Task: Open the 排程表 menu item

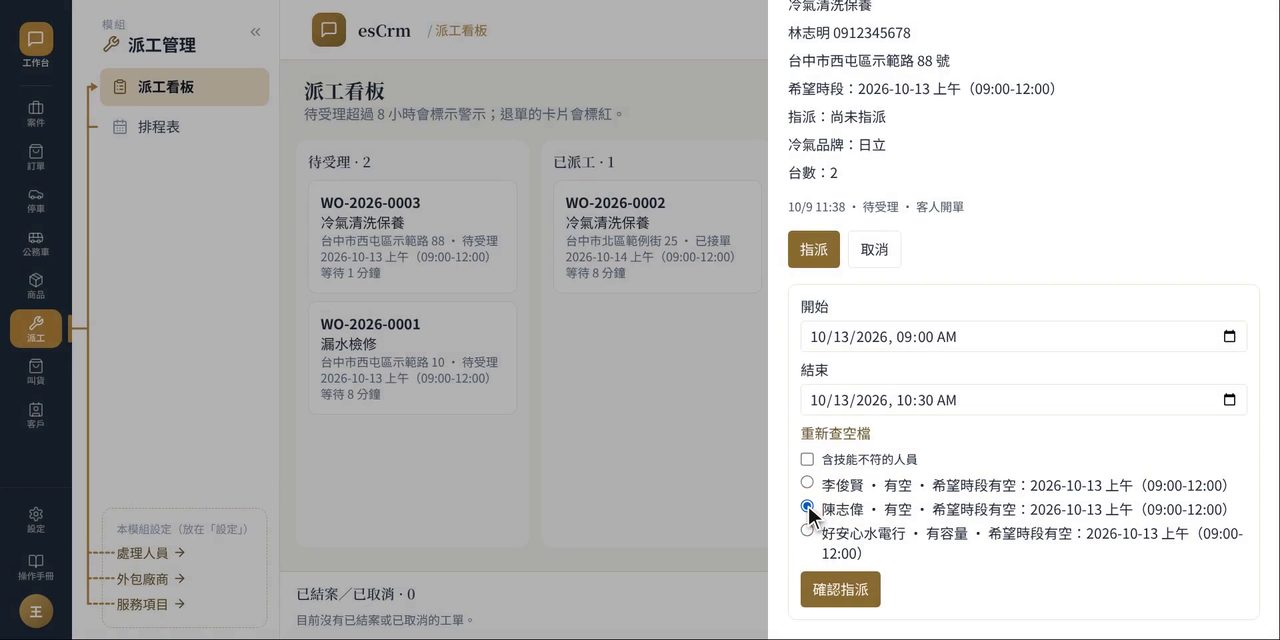Action: (185, 127)
